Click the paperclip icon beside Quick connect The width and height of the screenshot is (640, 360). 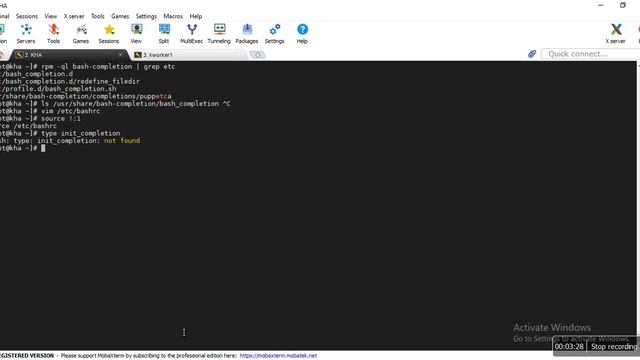[532, 54]
